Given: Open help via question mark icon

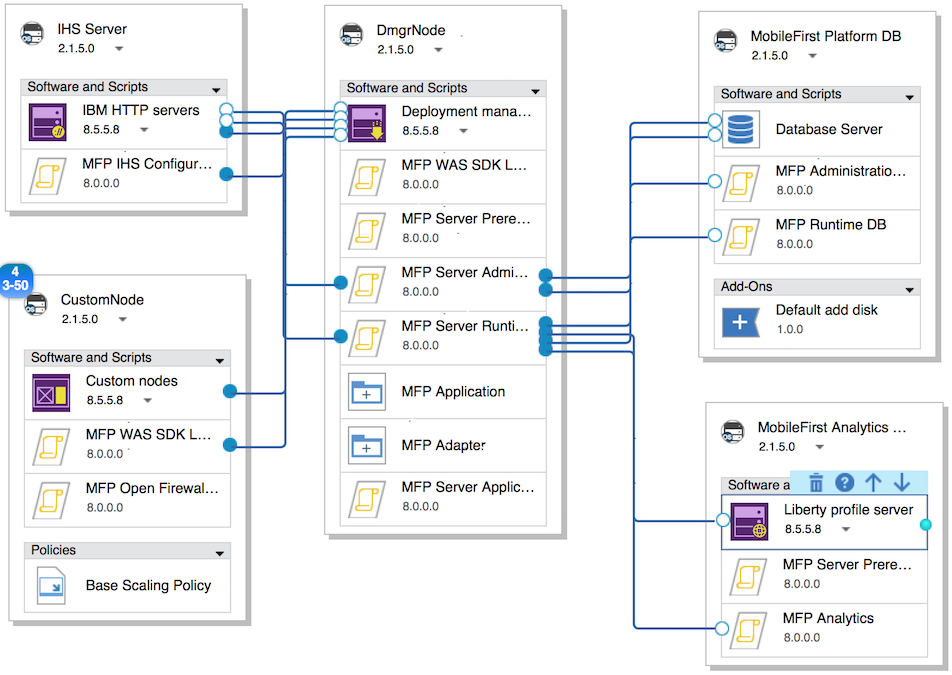Looking at the screenshot, I should point(845,483).
